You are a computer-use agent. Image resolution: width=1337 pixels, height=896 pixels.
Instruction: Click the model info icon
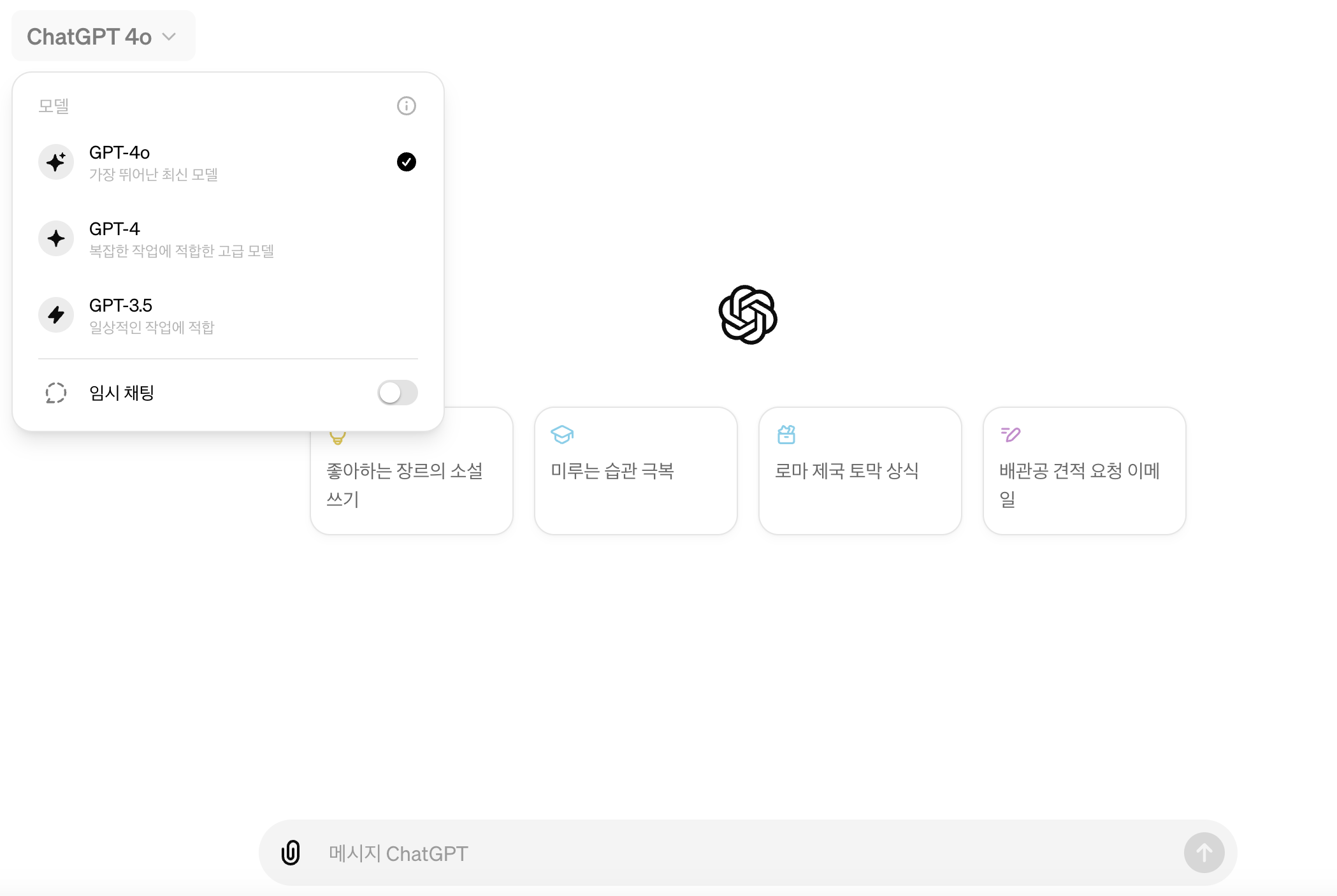click(406, 106)
